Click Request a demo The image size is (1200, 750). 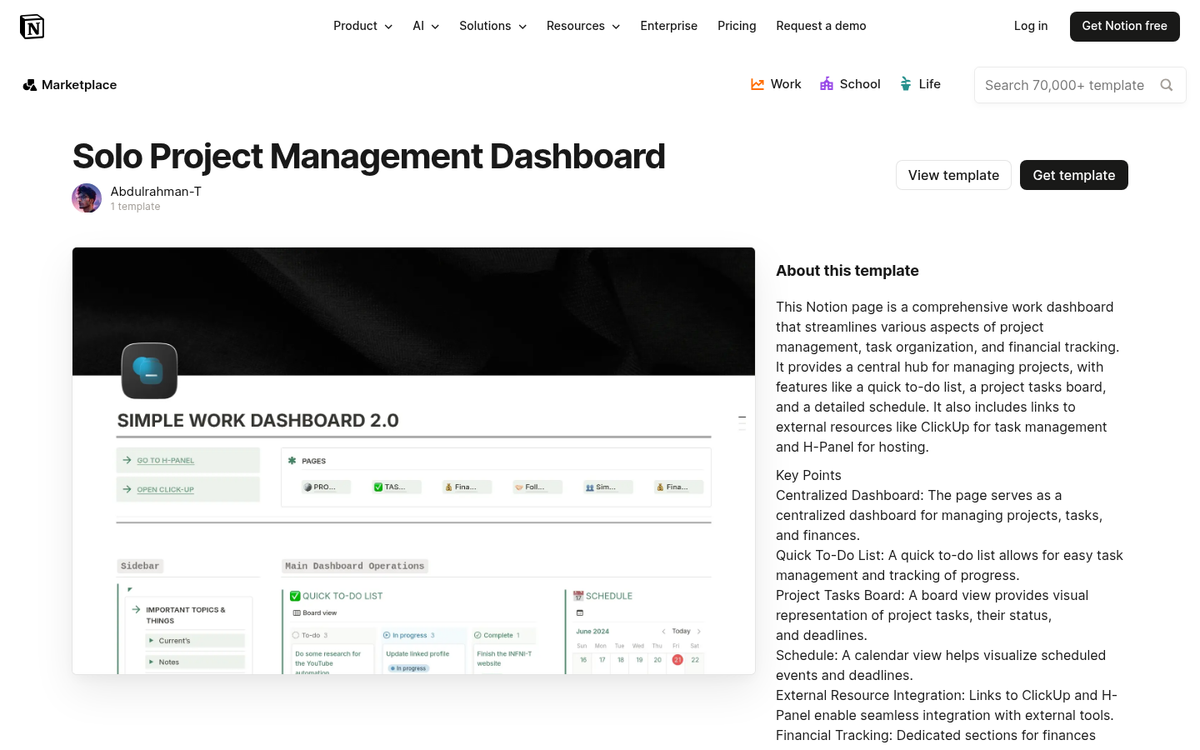[820, 26]
